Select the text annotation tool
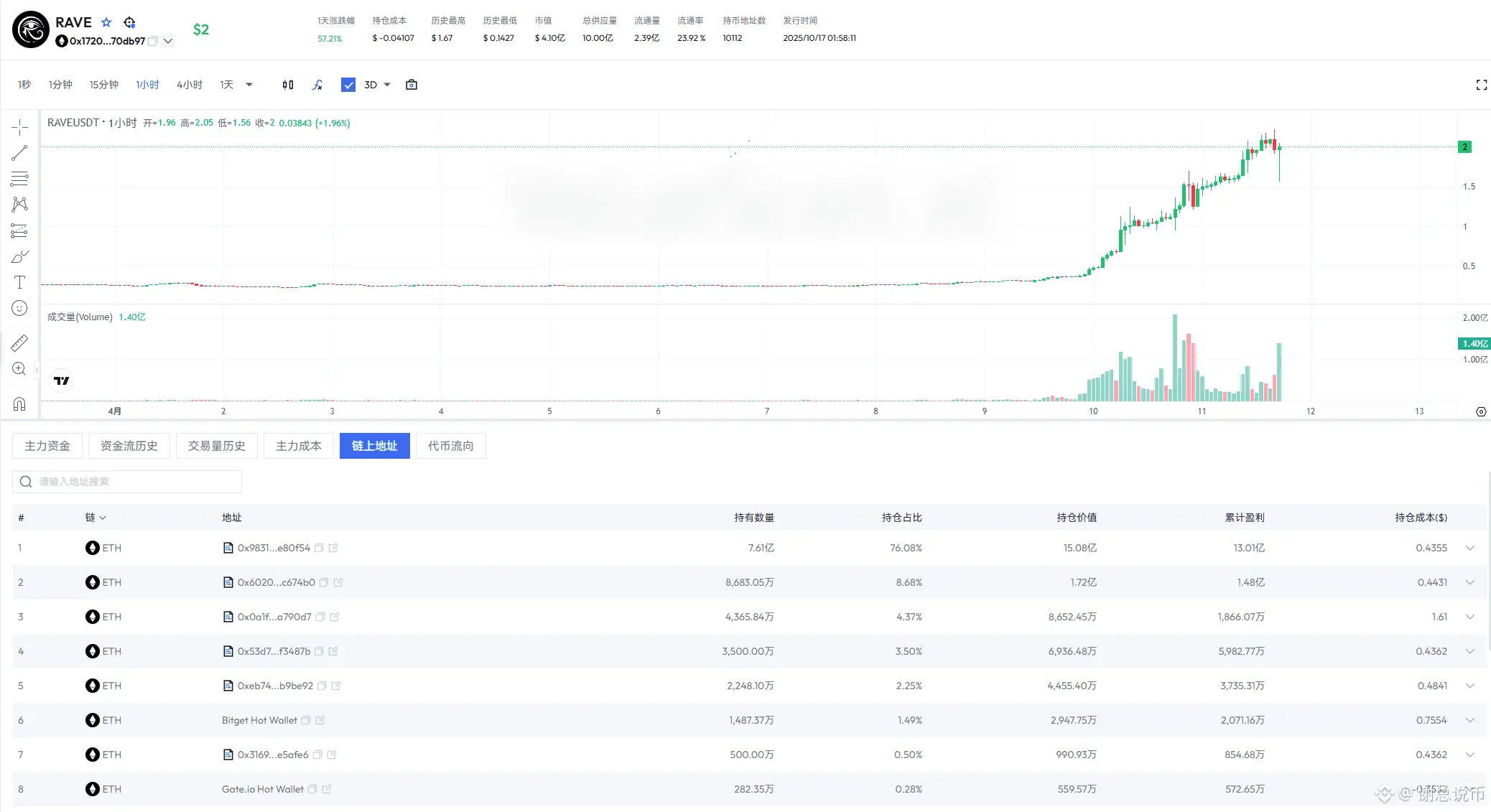Viewport: 1491px width, 812px height. point(19,282)
